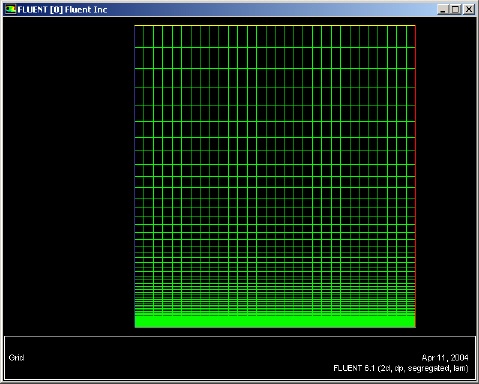Click the 'FLUENT 6.1 (2d, dp, segregated, lam)' text
The image size is (479, 384).
pyautogui.click(x=401, y=368)
